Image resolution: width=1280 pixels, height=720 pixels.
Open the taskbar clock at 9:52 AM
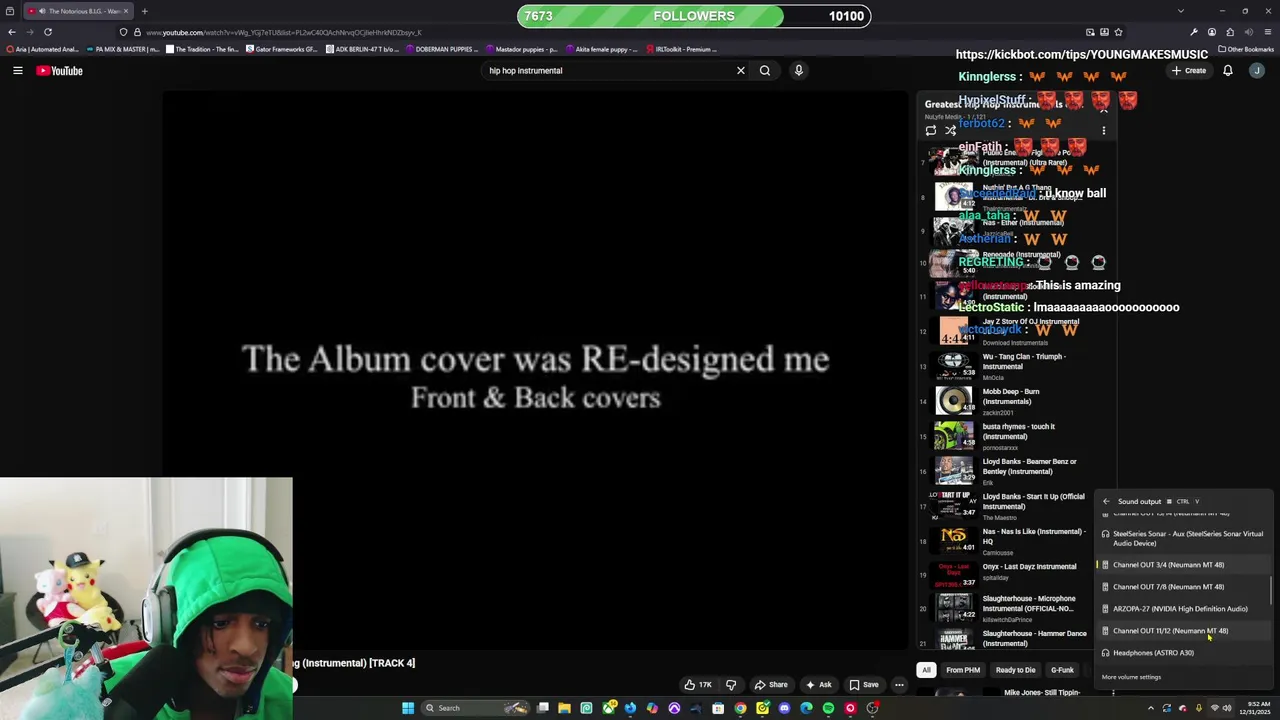point(1255,708)
